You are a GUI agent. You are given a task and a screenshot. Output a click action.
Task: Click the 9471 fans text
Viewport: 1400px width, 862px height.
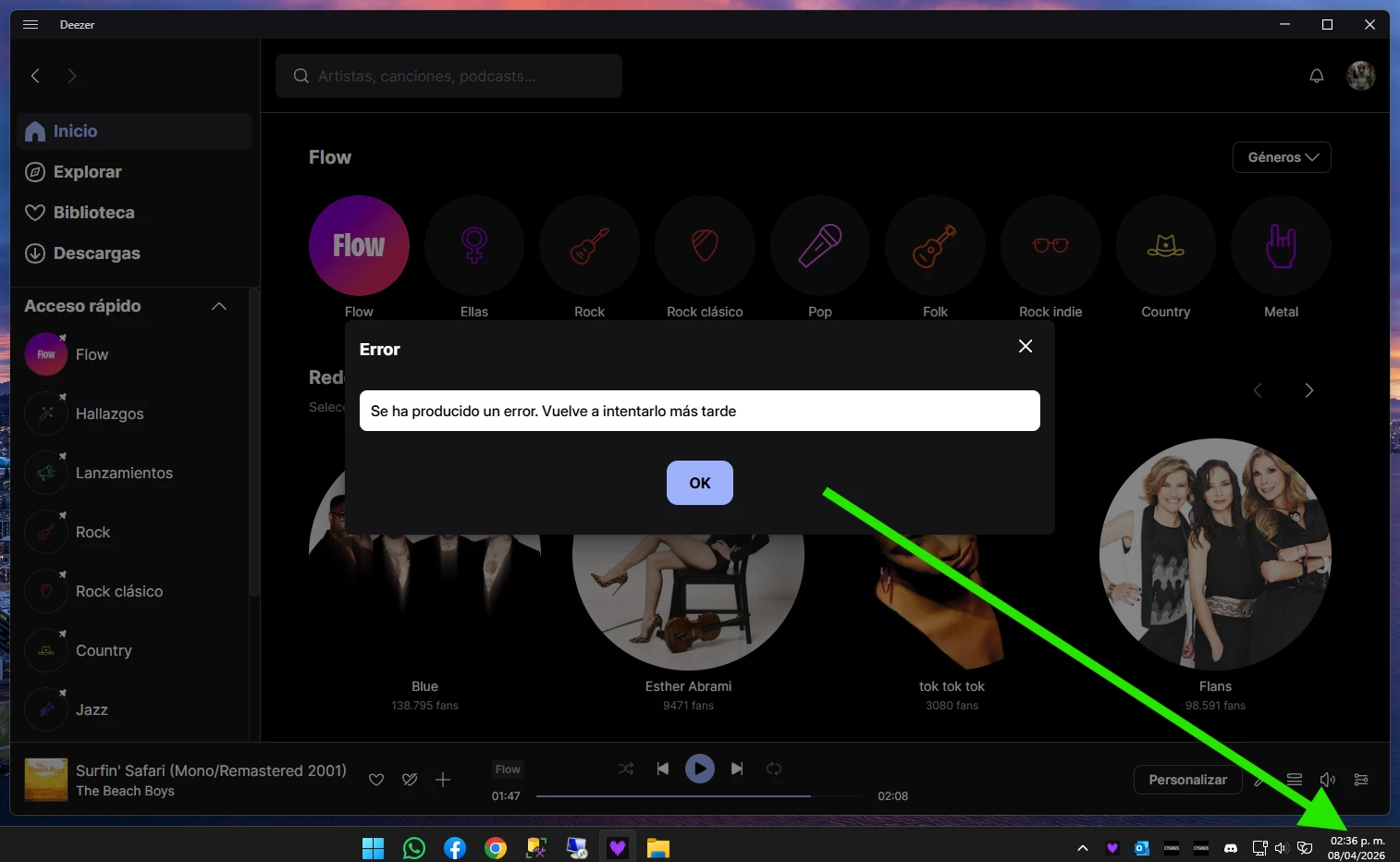pyautogui.click(x=688, y=706)
